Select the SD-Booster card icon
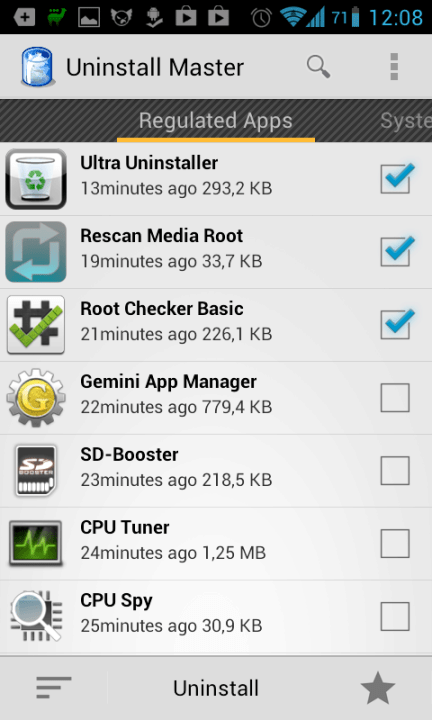The image size is (432, 720). point(36,470)
